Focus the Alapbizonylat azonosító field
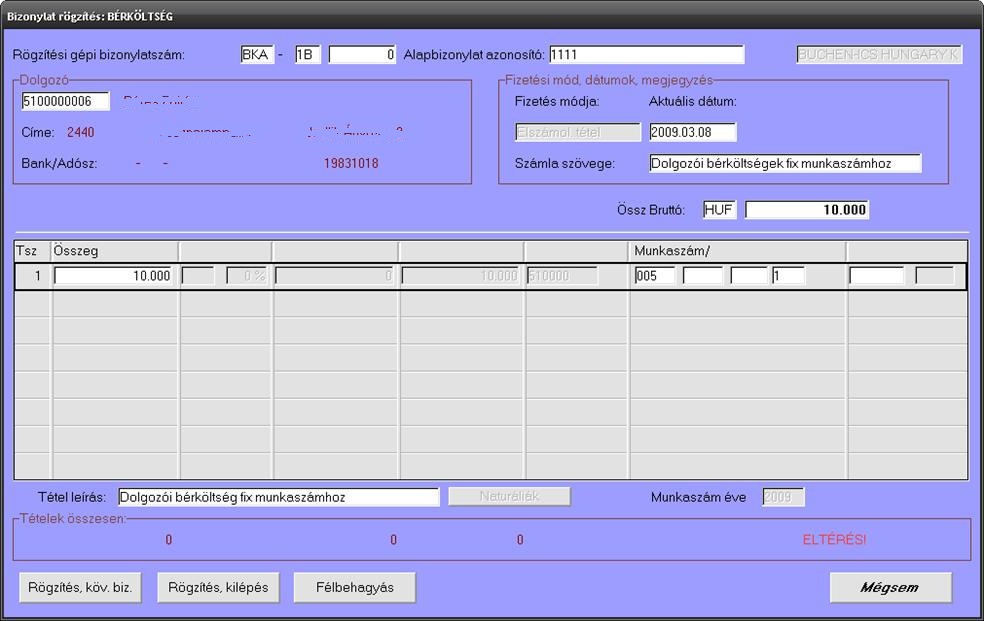 tap(646, 55)
